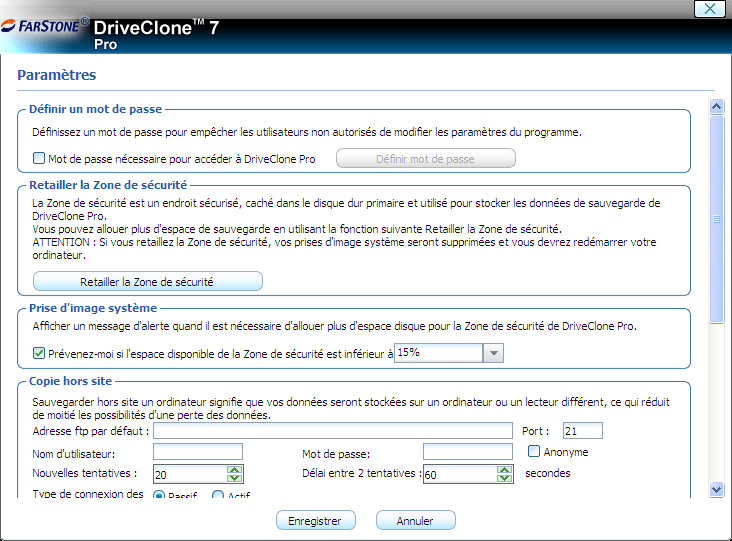The width and height of the screenshot is (732, 541).
Task: Select the Passif connection radio button
Action: pos(159,495)
